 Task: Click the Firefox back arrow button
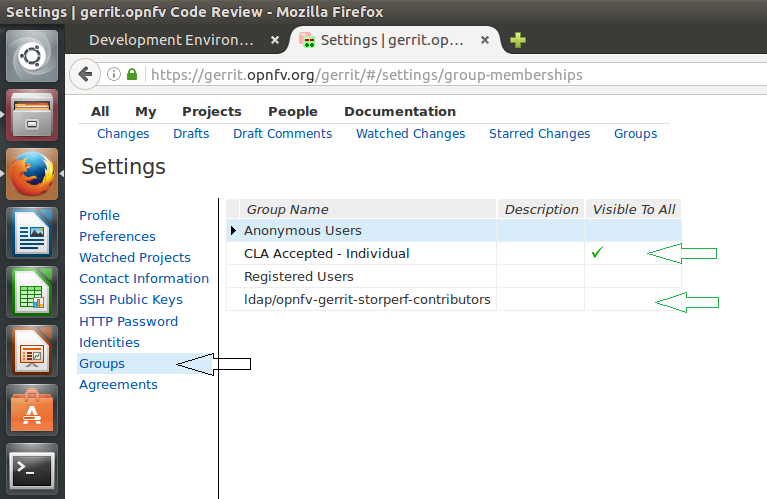coord(86,74)
